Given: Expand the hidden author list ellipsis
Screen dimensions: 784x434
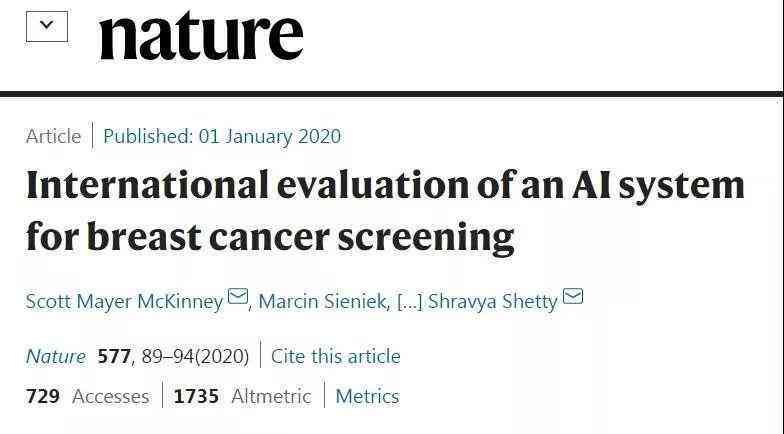Looking at the screenshot, I should [x=410, y=302].
